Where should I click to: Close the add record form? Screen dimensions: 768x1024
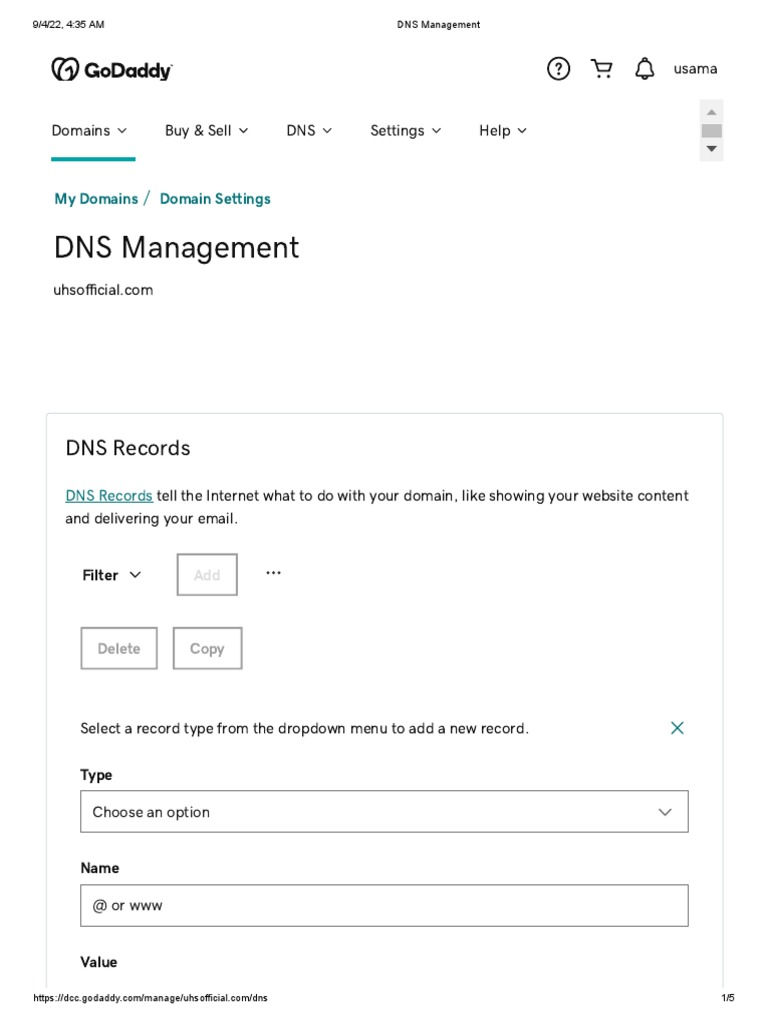pyautogui.click(x=677, y=728)
